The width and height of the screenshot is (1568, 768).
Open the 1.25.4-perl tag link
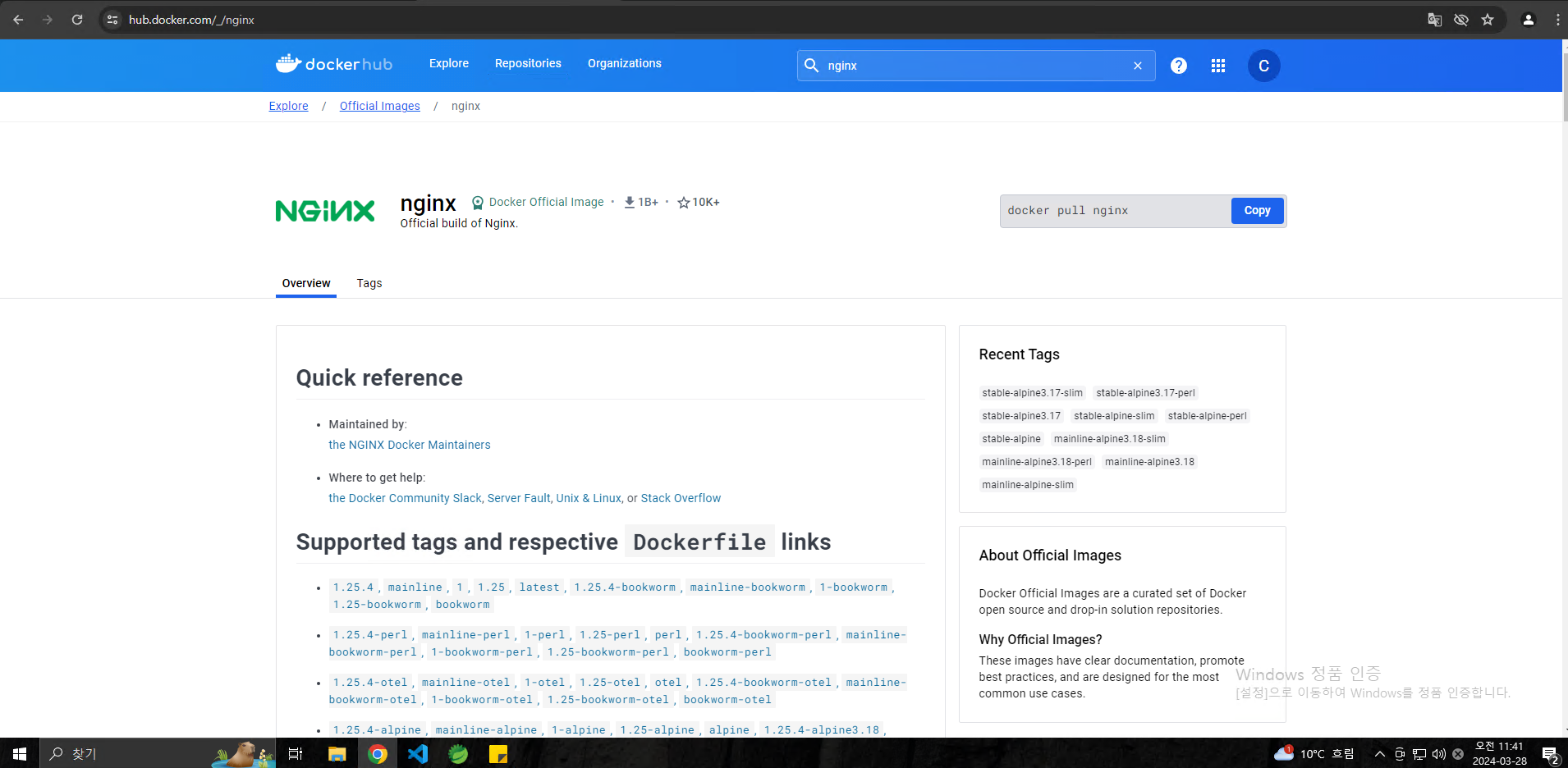(x=370, y=635)
